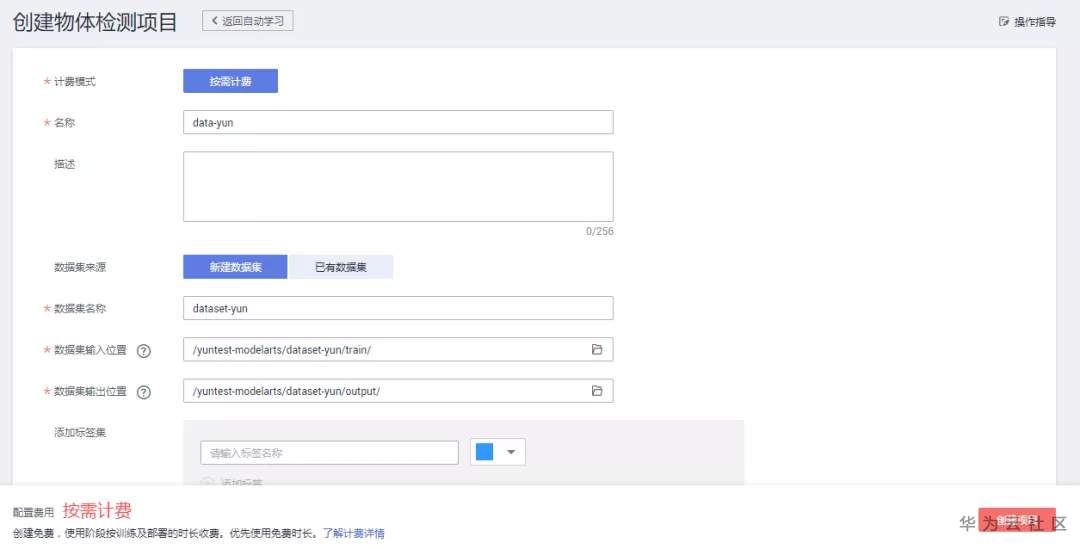Click the 名称 field containing data-yun

coord(398,122)
